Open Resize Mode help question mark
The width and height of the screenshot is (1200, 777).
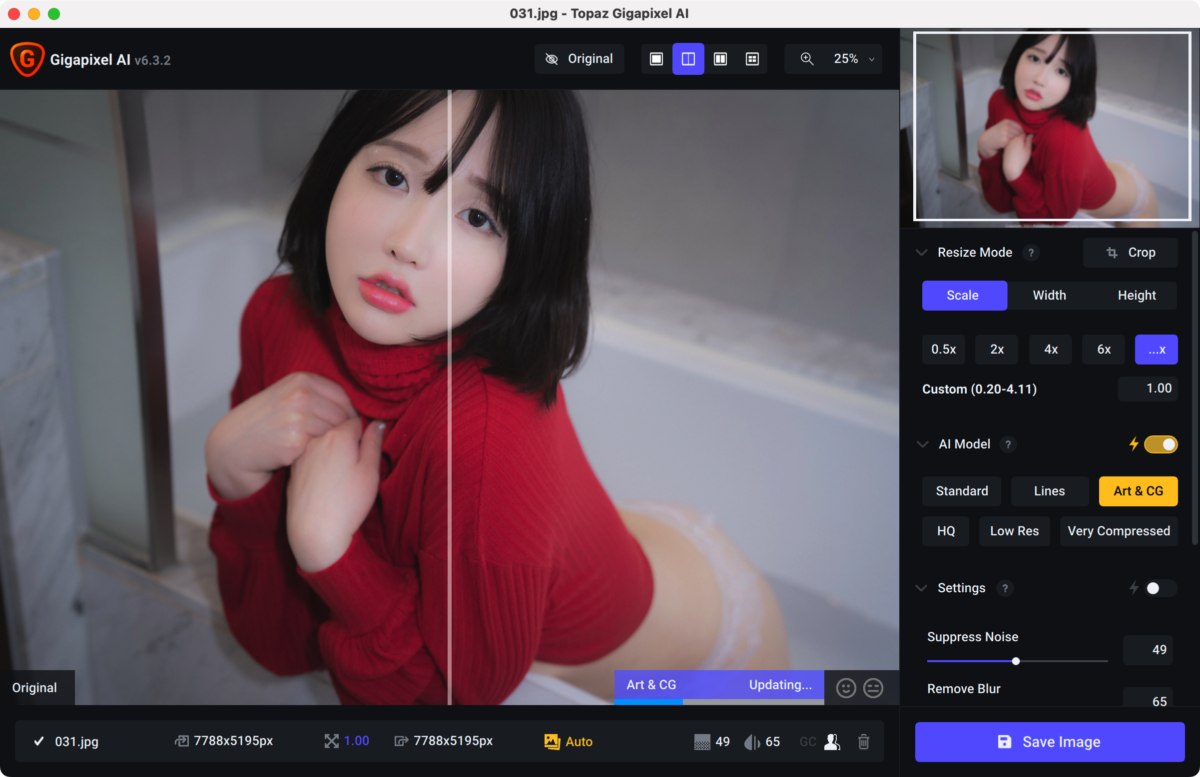click(1032, 253)
